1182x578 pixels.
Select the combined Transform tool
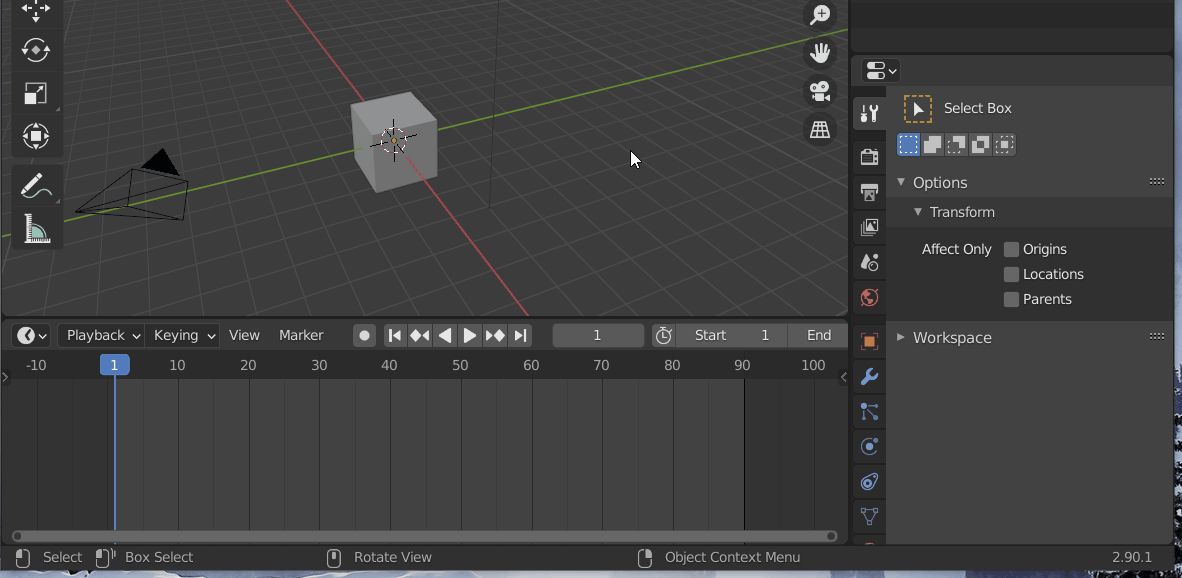point(35,136)
